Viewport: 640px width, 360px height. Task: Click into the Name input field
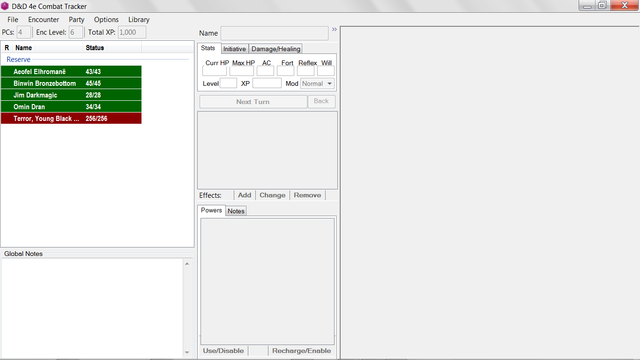274,33
